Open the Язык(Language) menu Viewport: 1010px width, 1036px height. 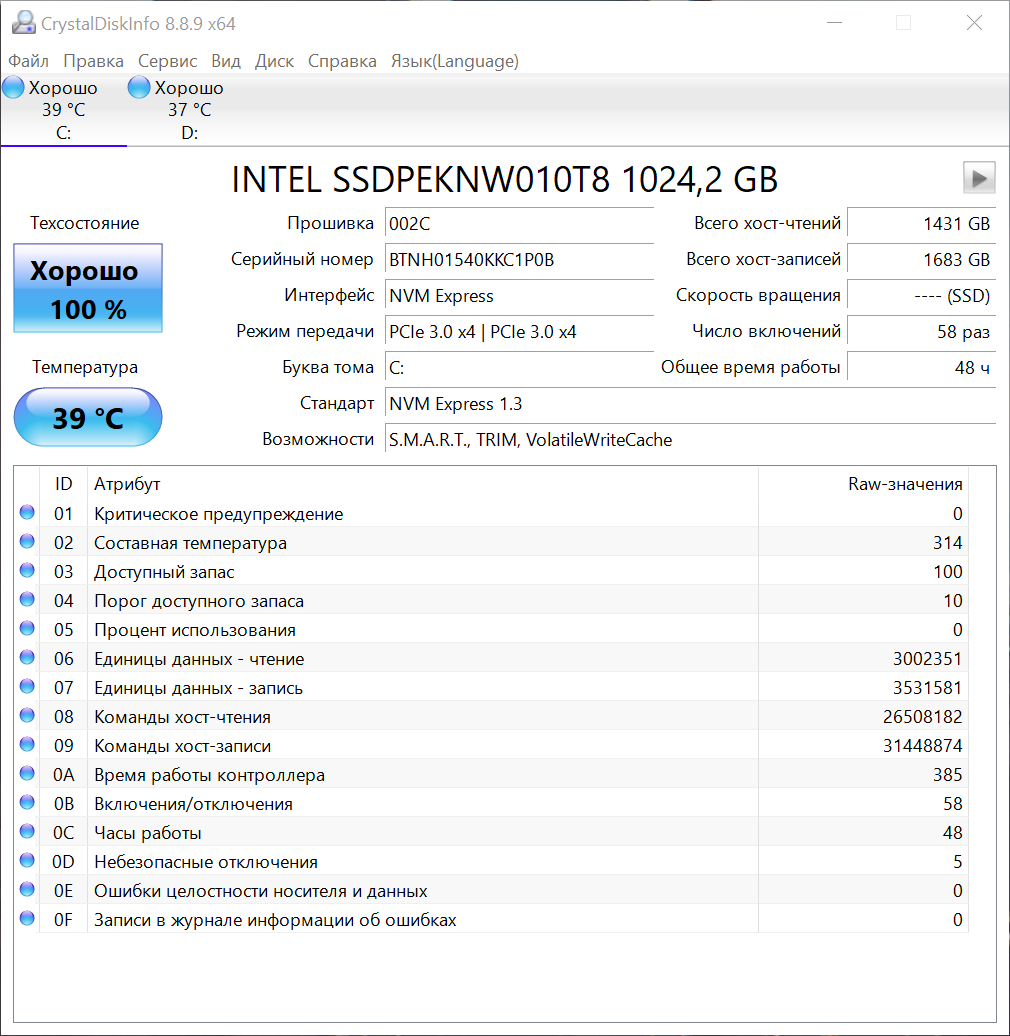(454, 61)
